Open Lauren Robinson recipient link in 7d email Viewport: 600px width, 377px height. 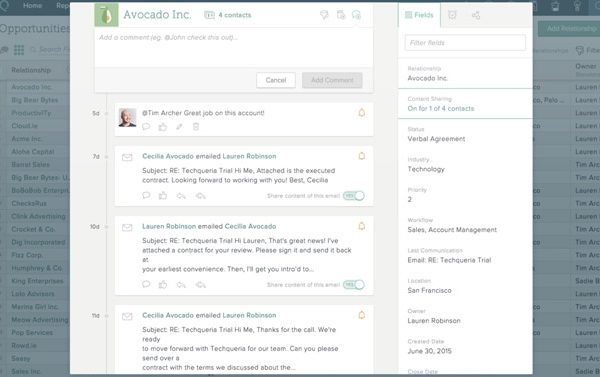pyautogui.click(x=249, y=156)
